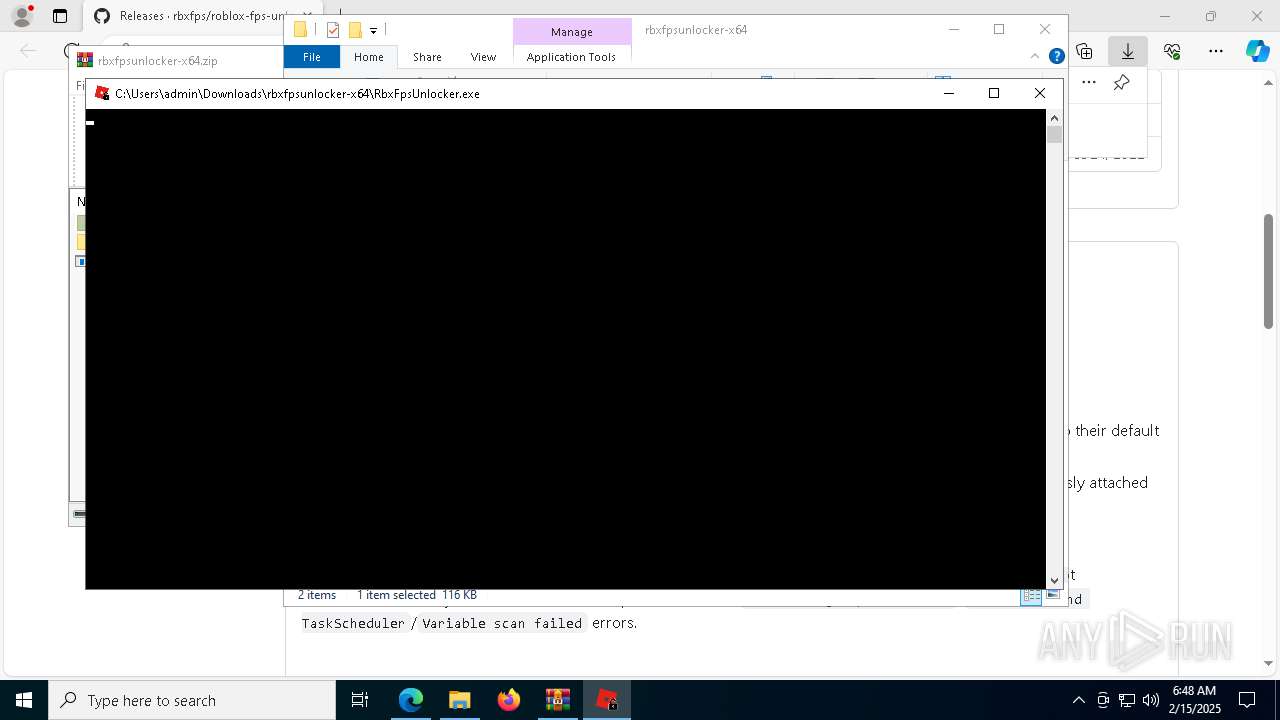Click Edge page scrollbar down arrow
1280x720 pixels.
coord(1269,663)
